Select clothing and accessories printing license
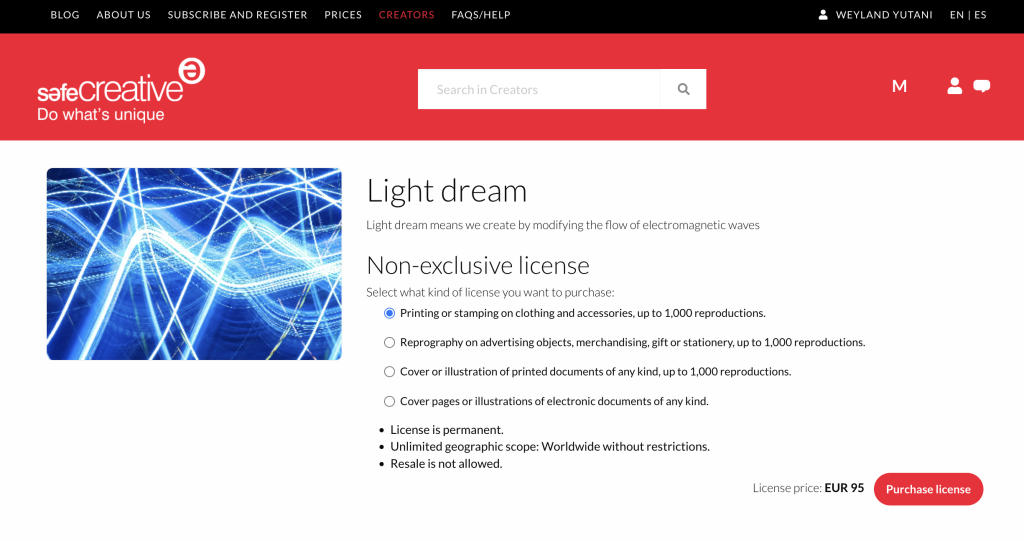Screen dimensions: 1024x541 tap(390, 313)
